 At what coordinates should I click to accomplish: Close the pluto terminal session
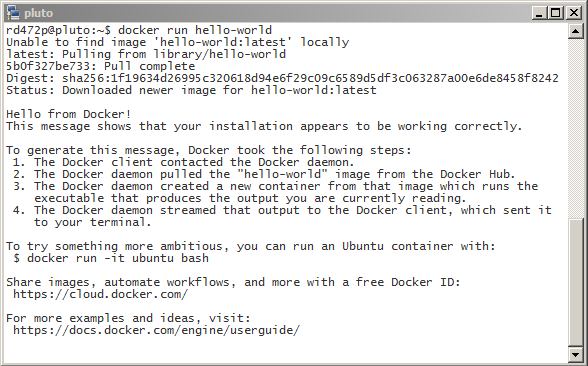point(574,13)
